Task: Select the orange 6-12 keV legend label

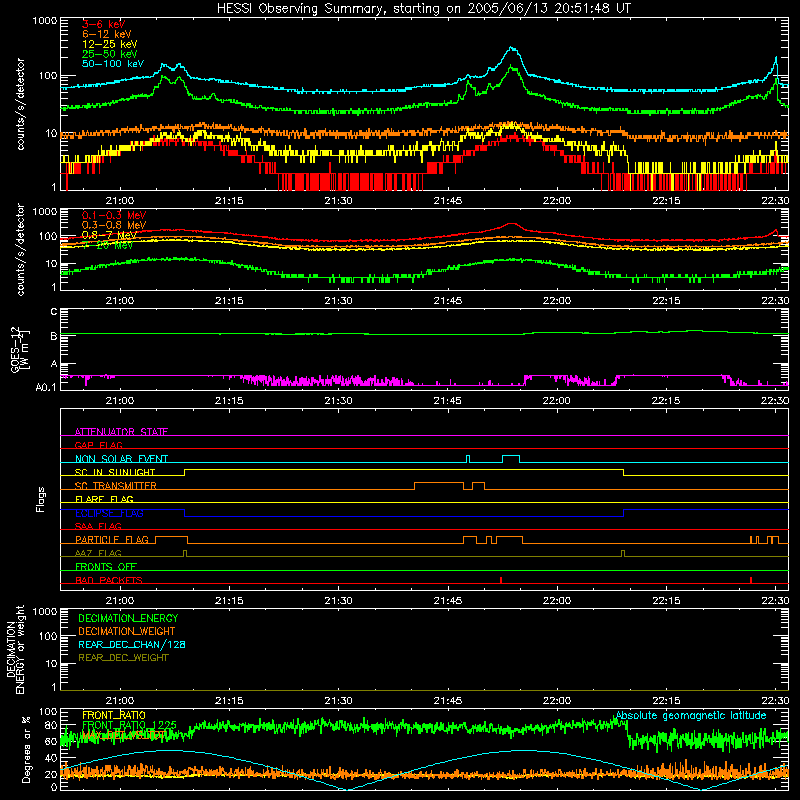Action: [x=106, y=34]
